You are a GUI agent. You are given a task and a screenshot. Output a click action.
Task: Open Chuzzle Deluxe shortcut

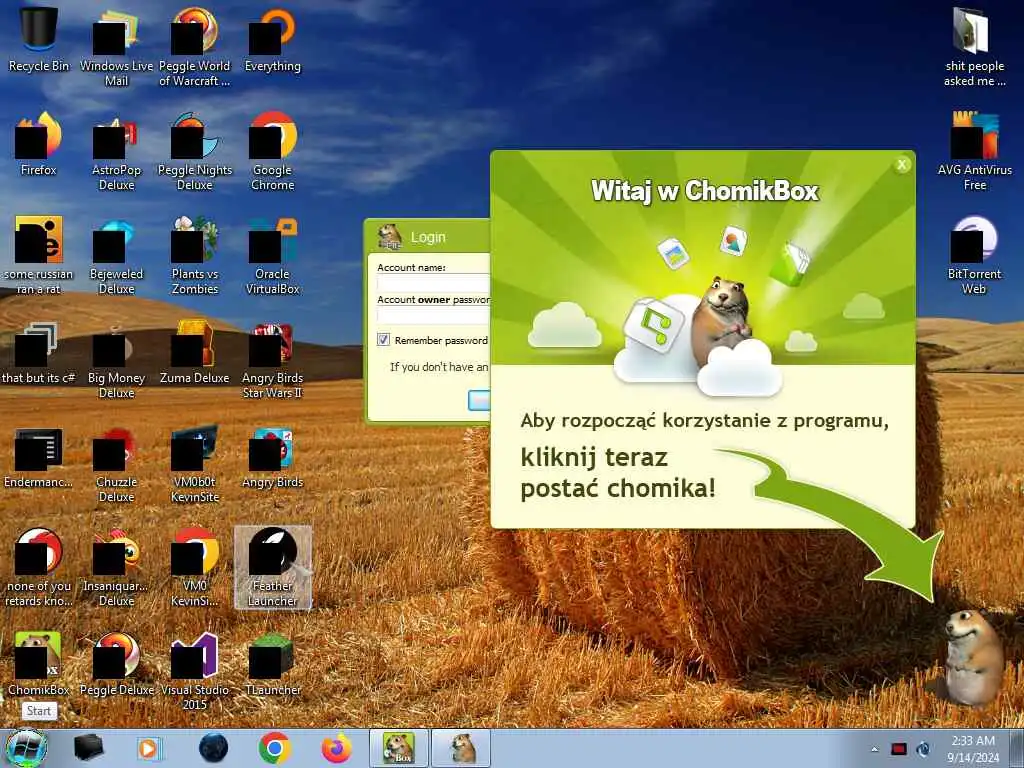click(x=116, y=464)
